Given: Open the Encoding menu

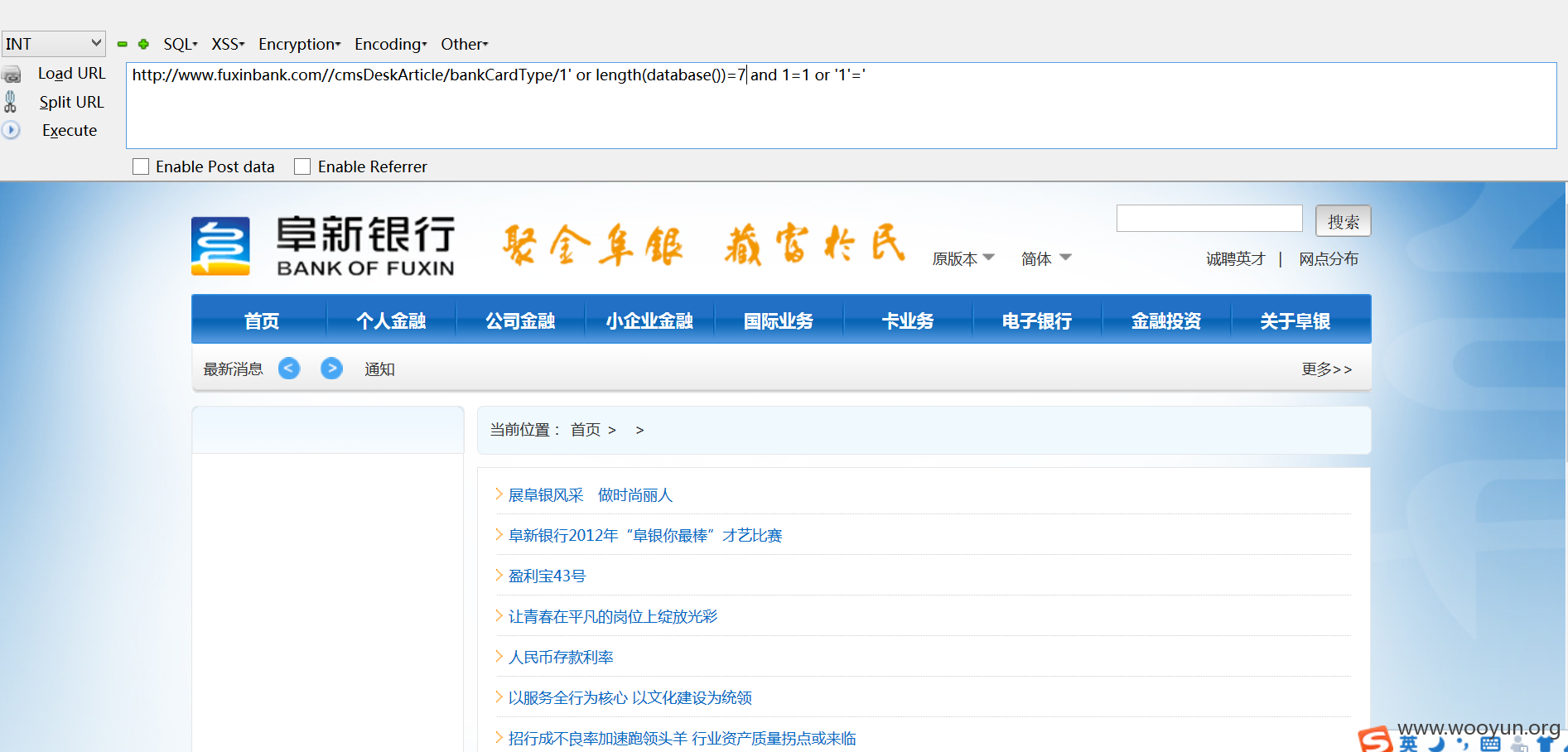Looking at the screenshot, I should coord(390,44).
